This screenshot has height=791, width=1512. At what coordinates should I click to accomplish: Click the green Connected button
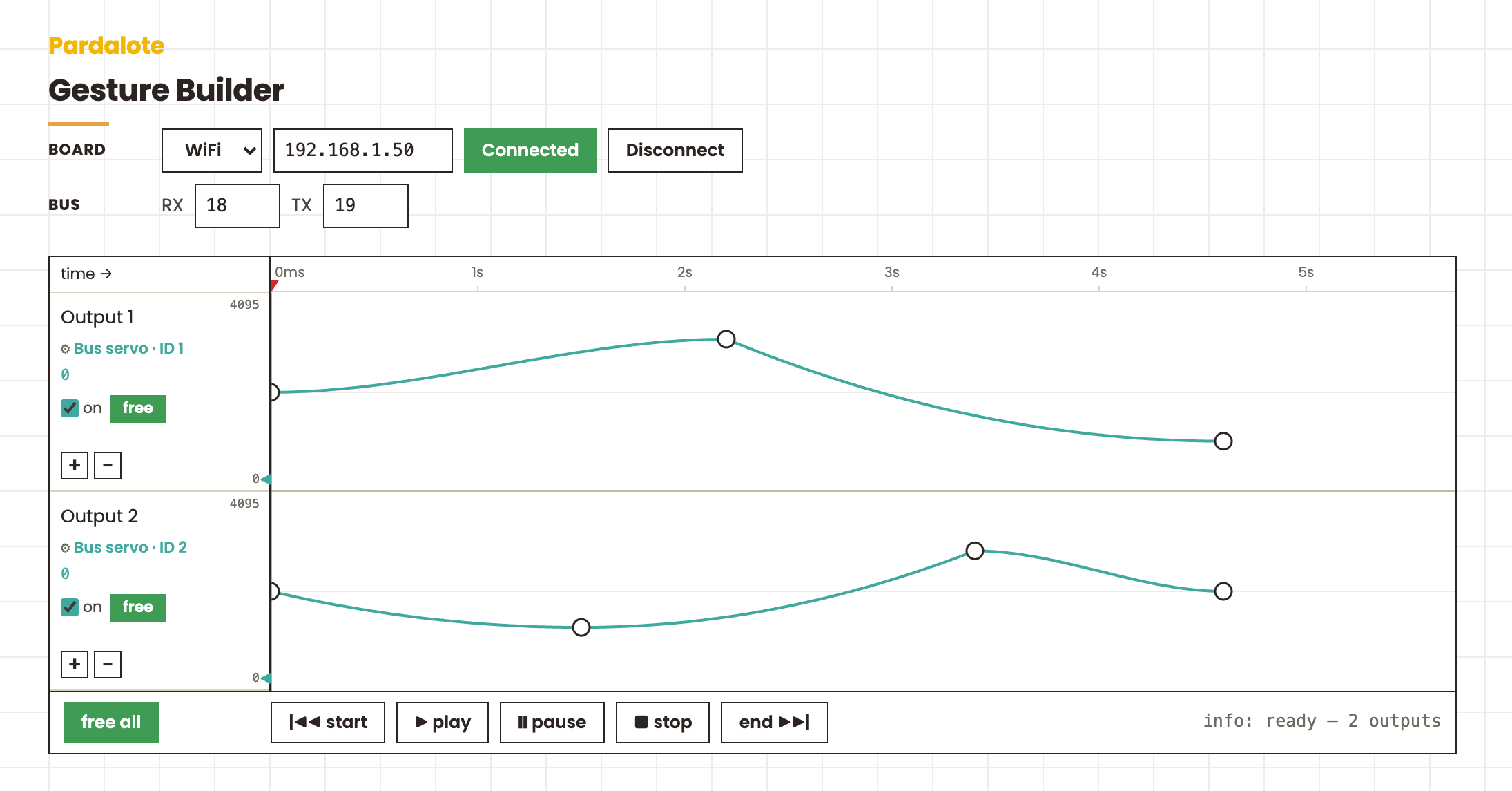point(530,150)
